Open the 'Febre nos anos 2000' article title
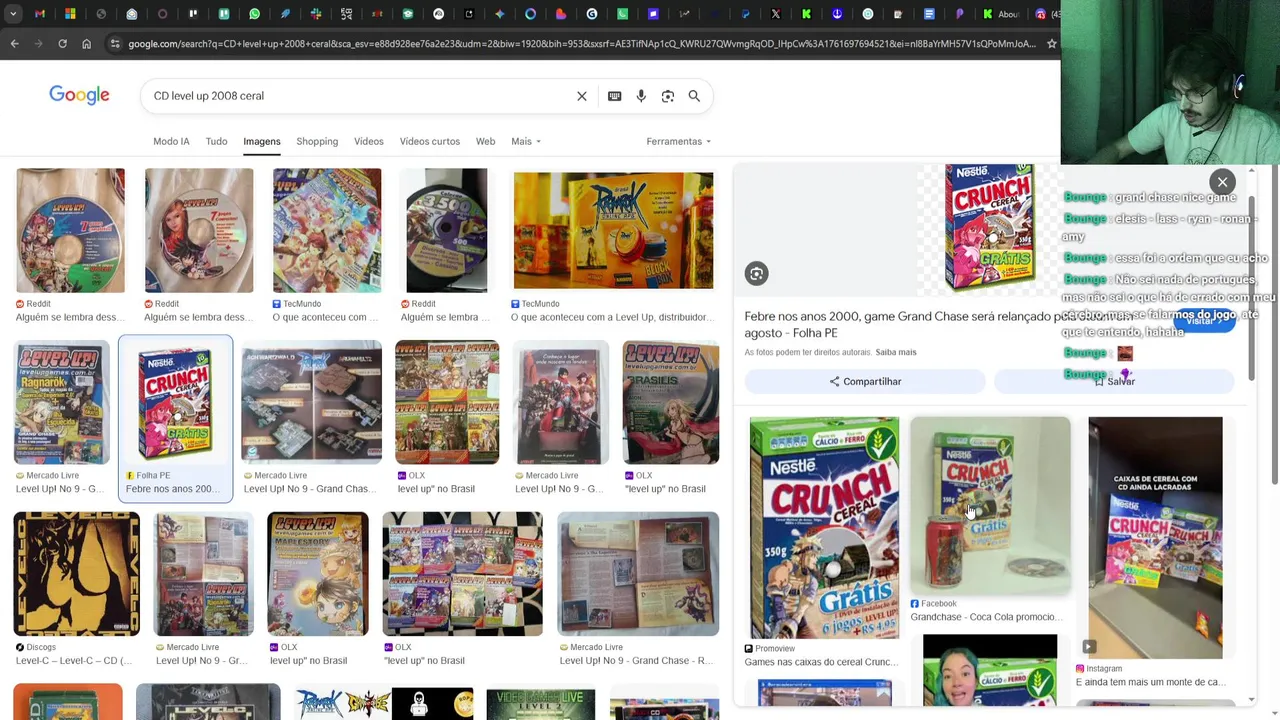Screen dimensions: 1280x720 click(x=940, y=324)
